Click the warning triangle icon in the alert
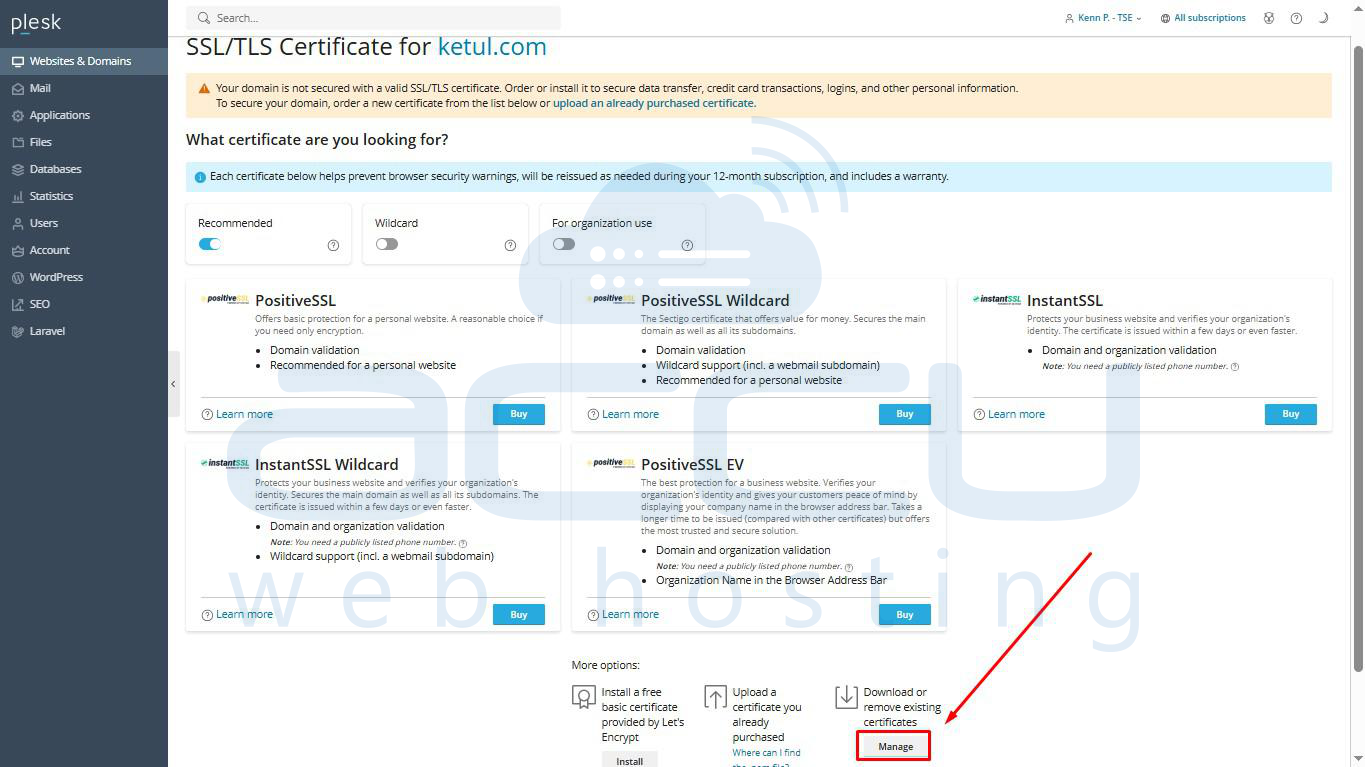The height and width of the screenshot is (767, 1365). [204, 88]
